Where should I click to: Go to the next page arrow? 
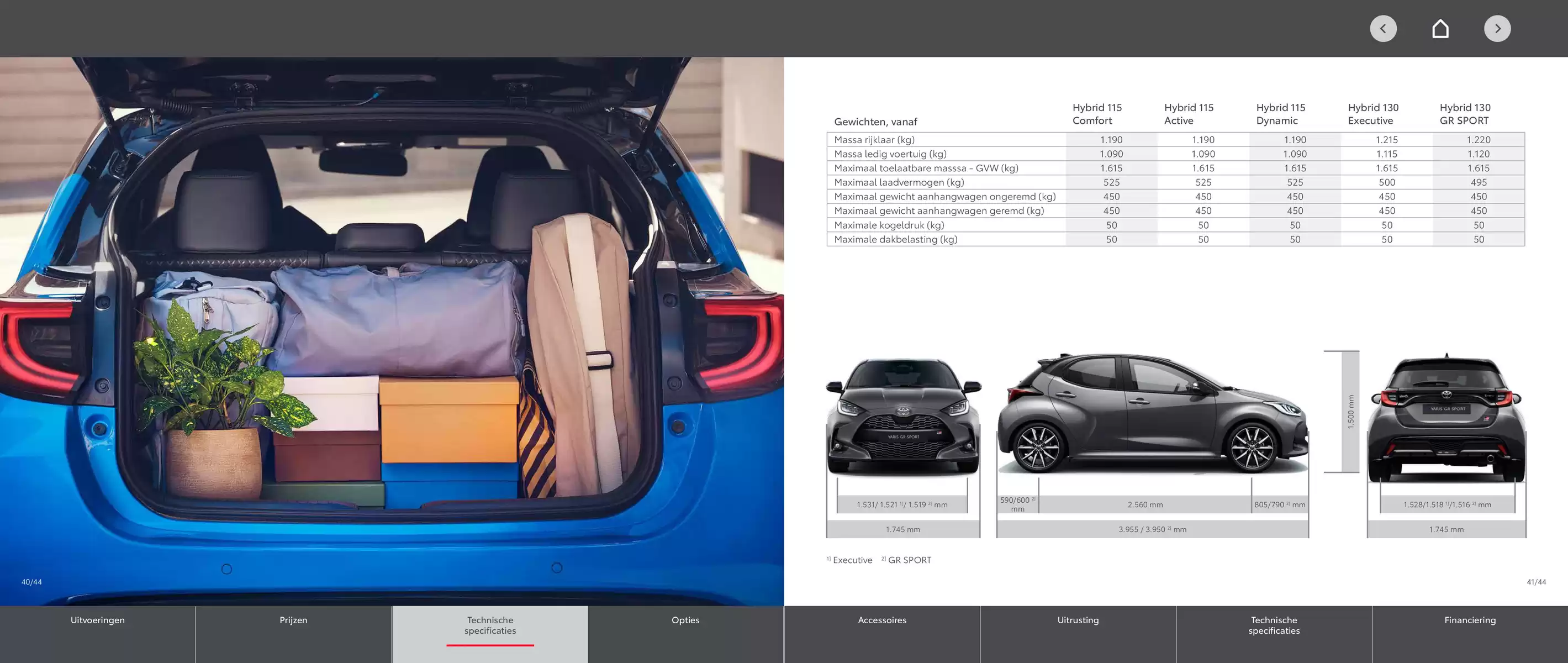[1497, 29]
